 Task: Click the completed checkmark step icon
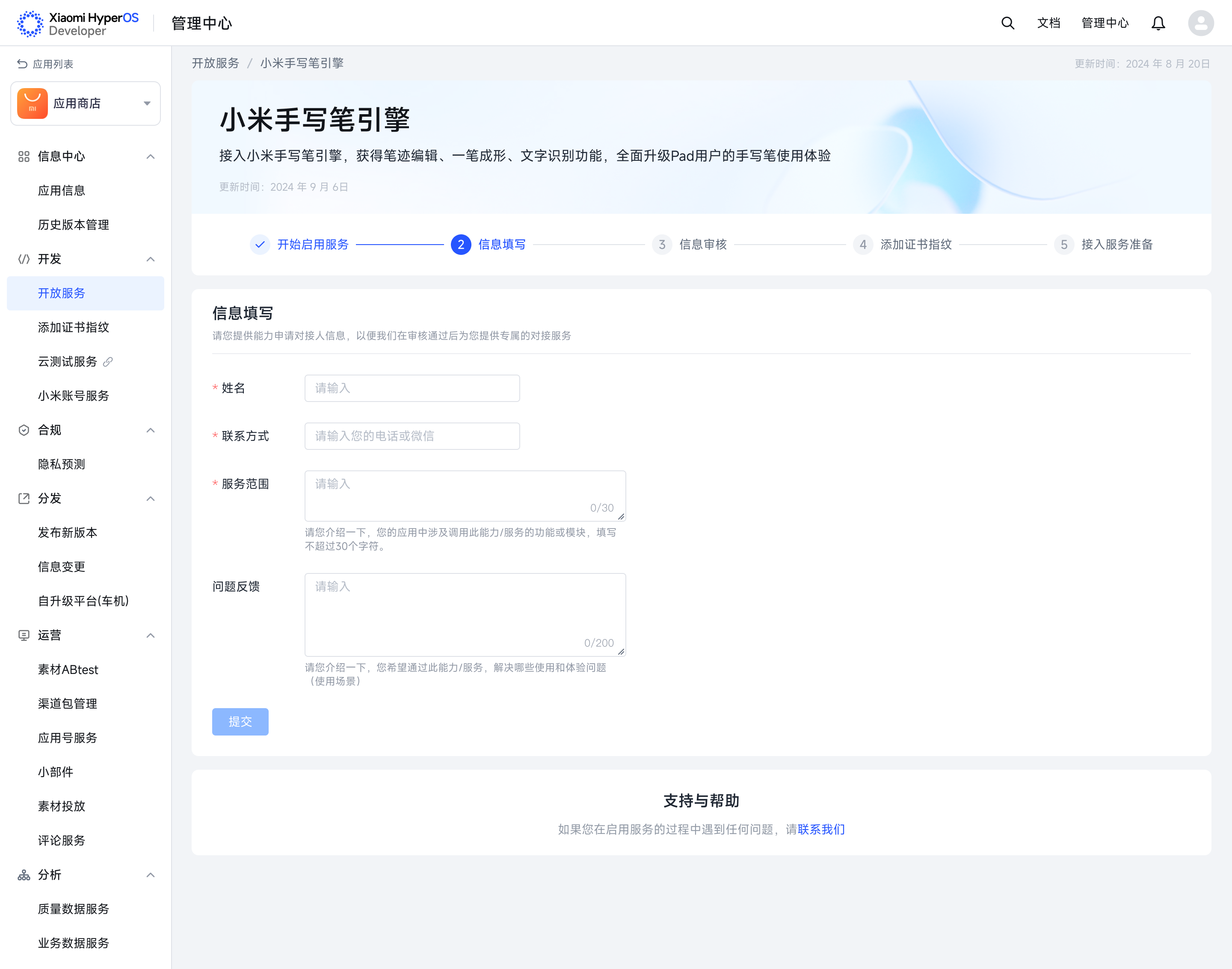pyautogui.click(x=260, y=245)
